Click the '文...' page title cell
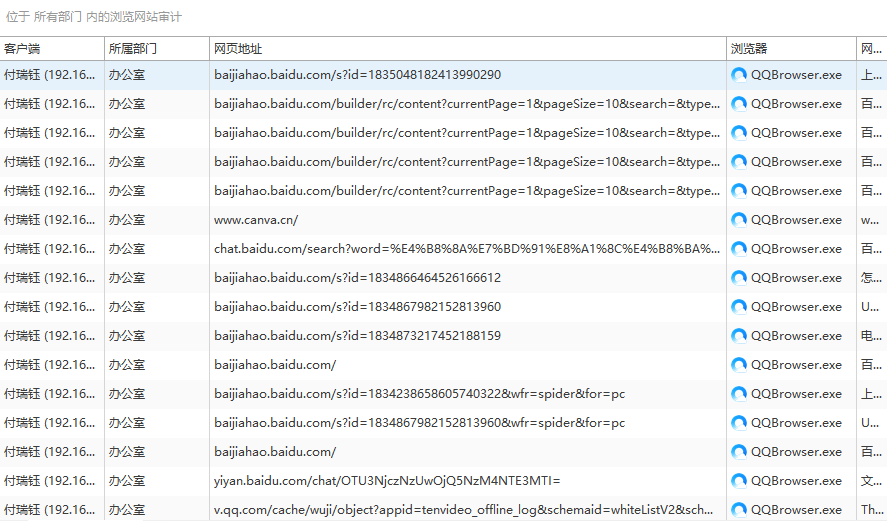This screenshot has height=521, width=887. tap(871, 481)
